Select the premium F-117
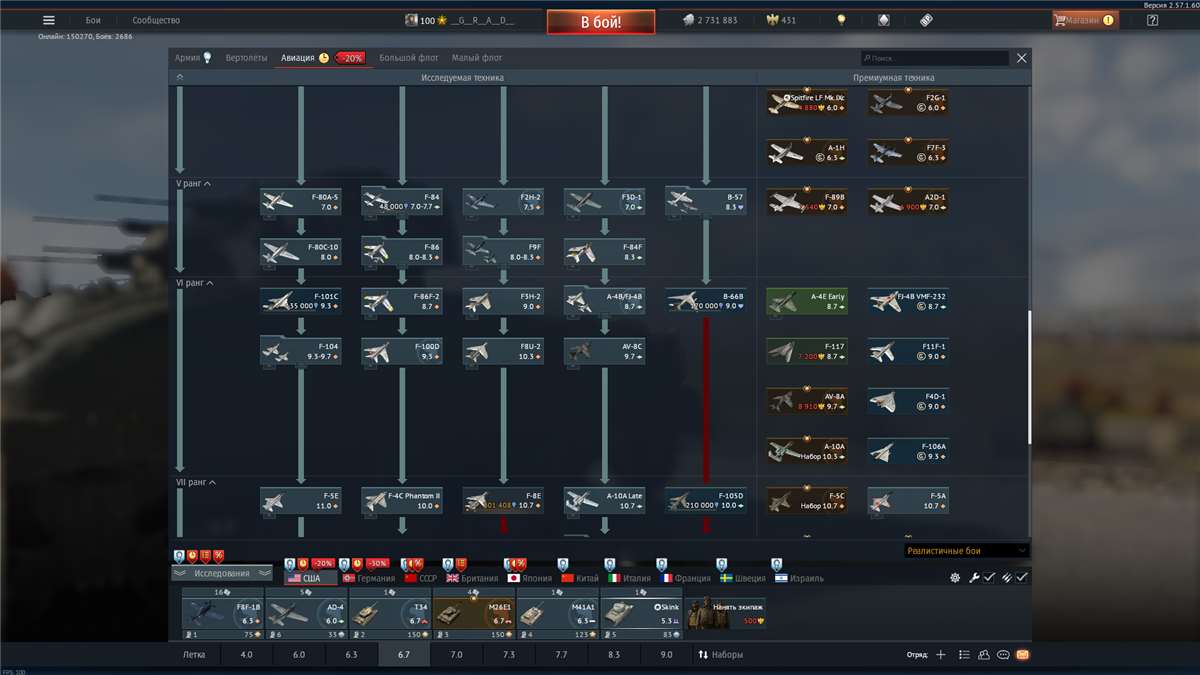The width and height of the screenshot is (1200, 675). point(807,351)
